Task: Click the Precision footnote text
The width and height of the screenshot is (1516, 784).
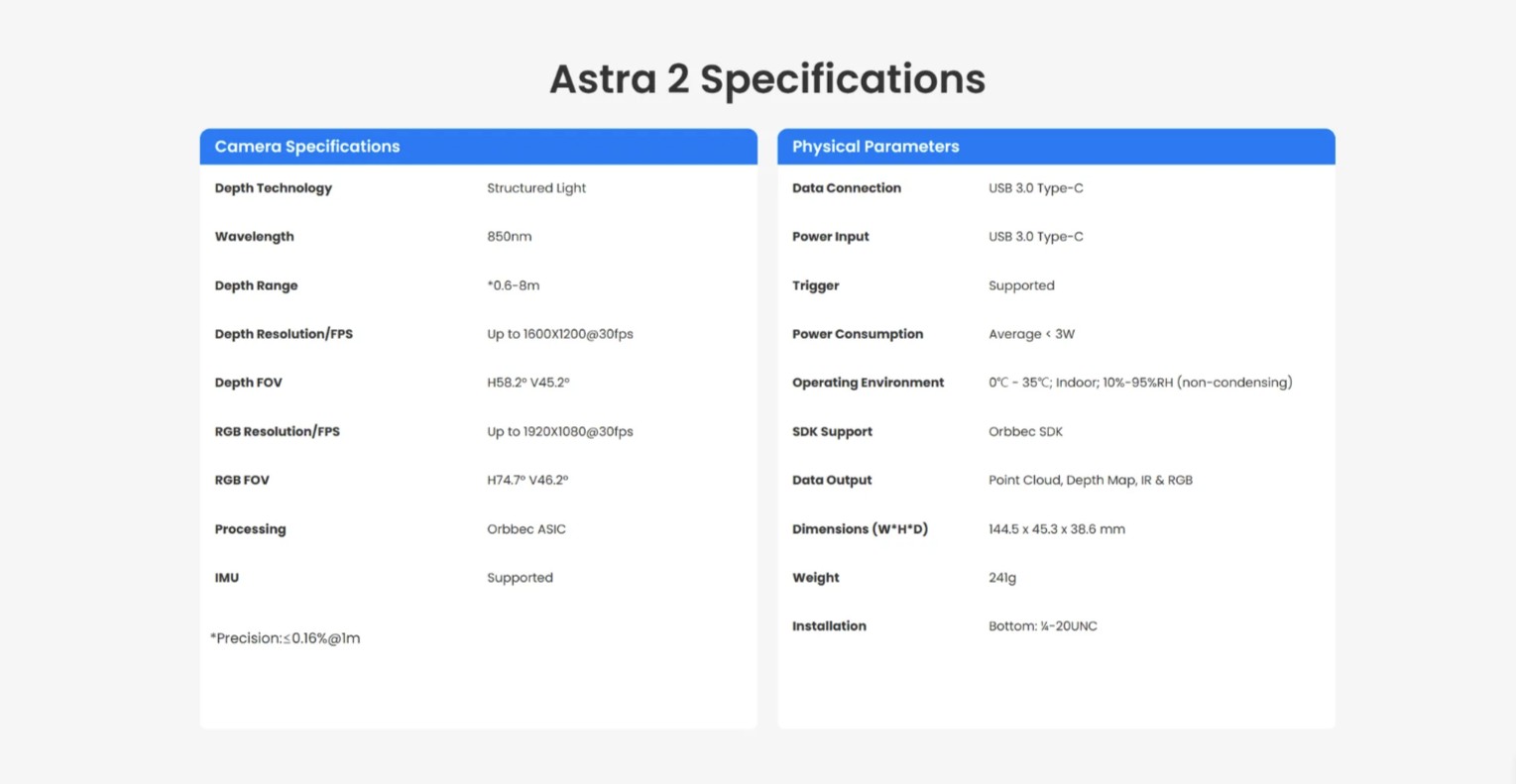Action: click(x=286, y=638)
